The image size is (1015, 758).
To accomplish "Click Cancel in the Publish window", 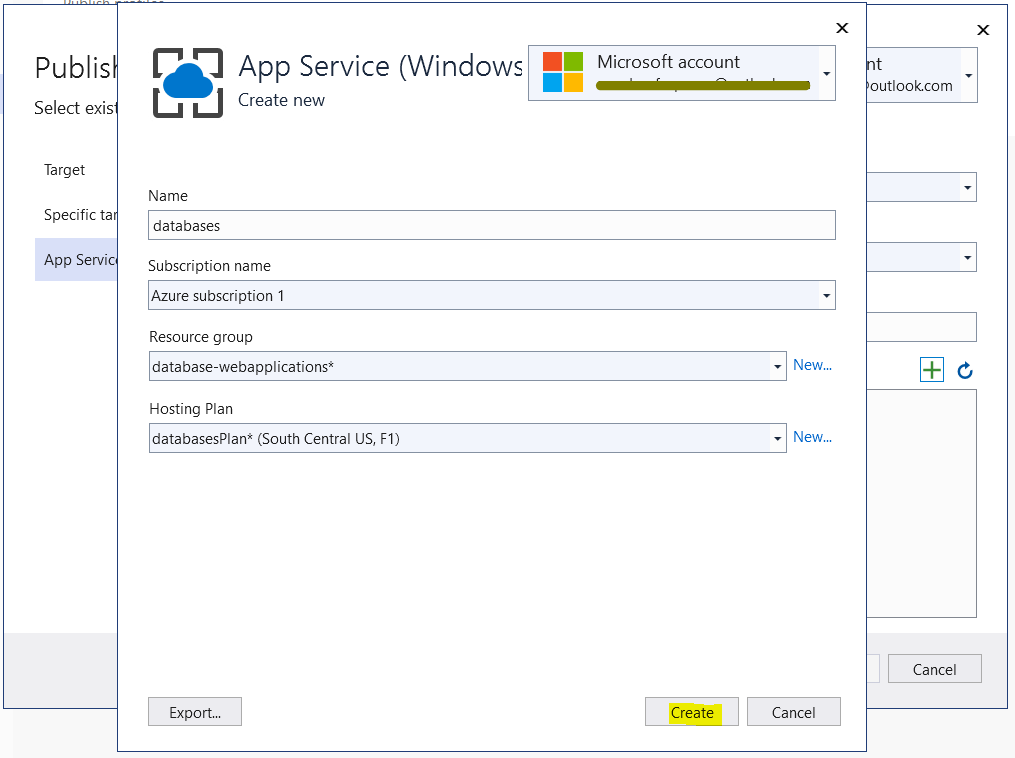I will tap(935, 669).
